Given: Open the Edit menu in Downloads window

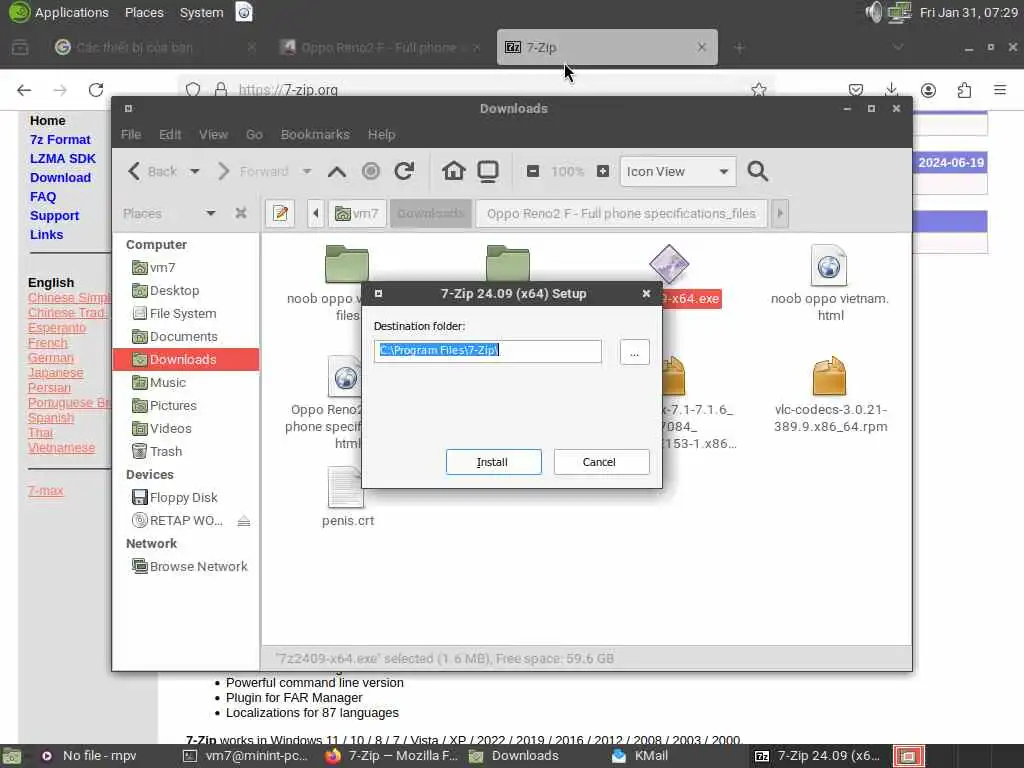Looking at the screenshot, I should pyautogui.click(x=170, y=135).
